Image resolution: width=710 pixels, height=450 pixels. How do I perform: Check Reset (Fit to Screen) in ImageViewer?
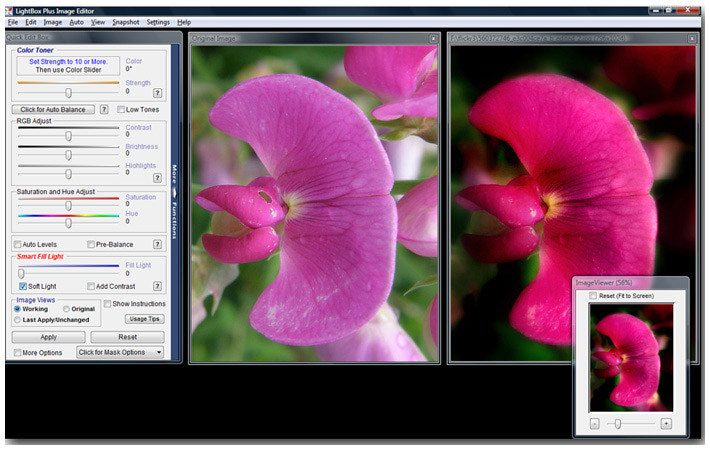593,296
